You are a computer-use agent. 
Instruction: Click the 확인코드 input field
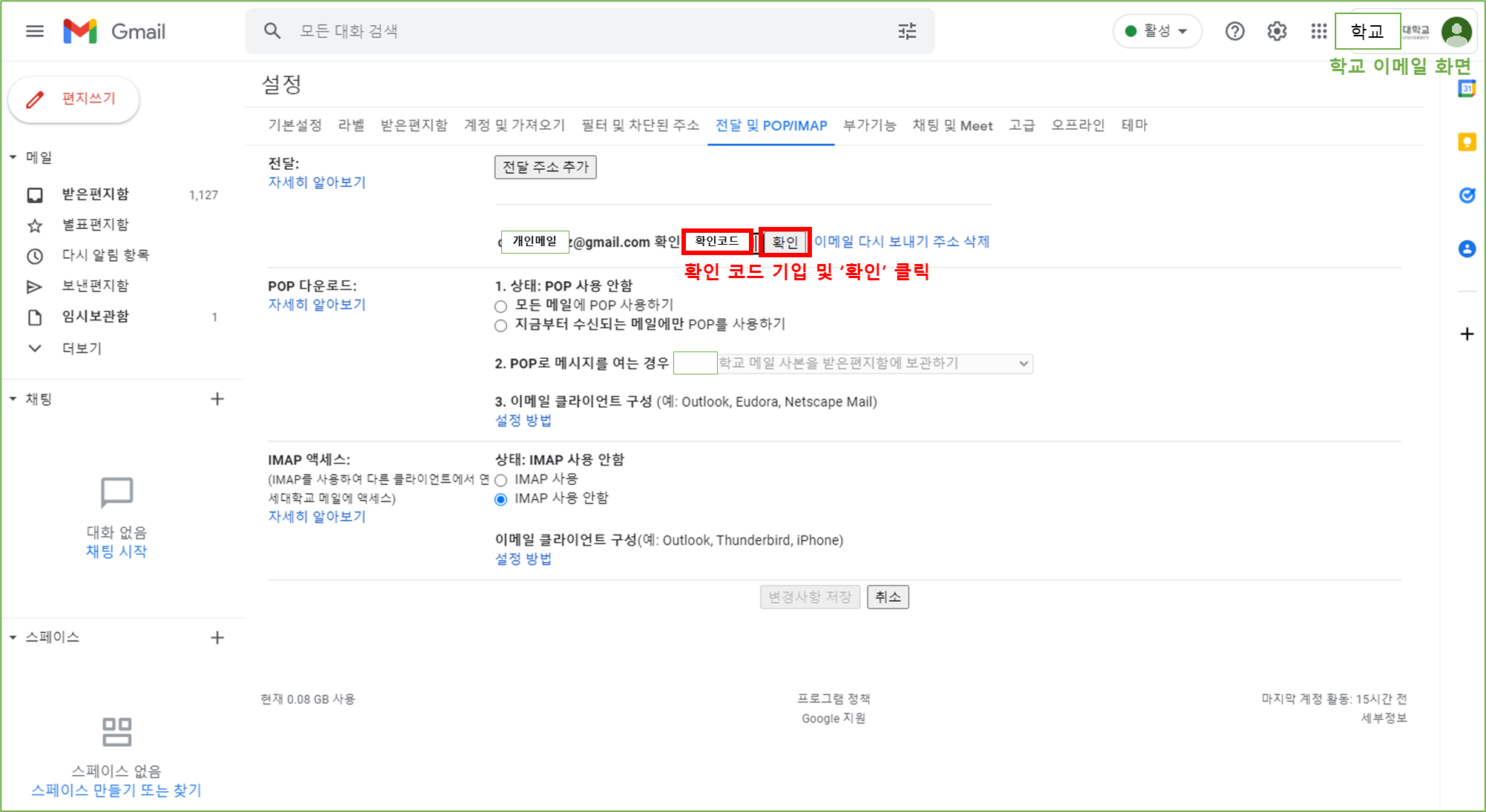(x=717, y=242)
